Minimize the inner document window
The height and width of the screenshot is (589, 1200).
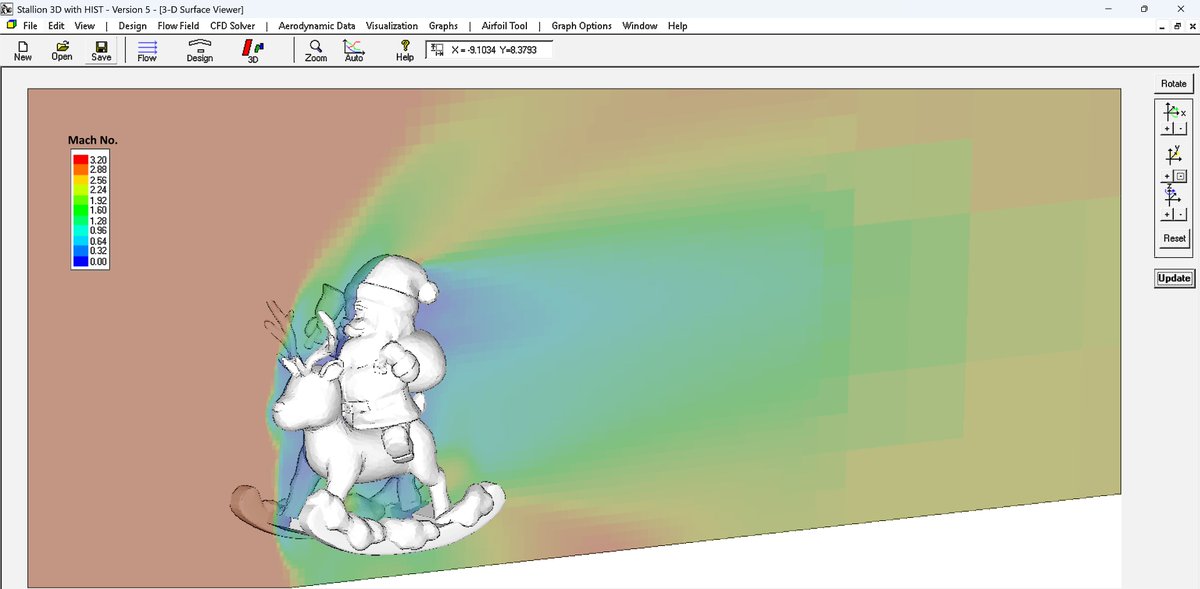[x=1163, y=26]
